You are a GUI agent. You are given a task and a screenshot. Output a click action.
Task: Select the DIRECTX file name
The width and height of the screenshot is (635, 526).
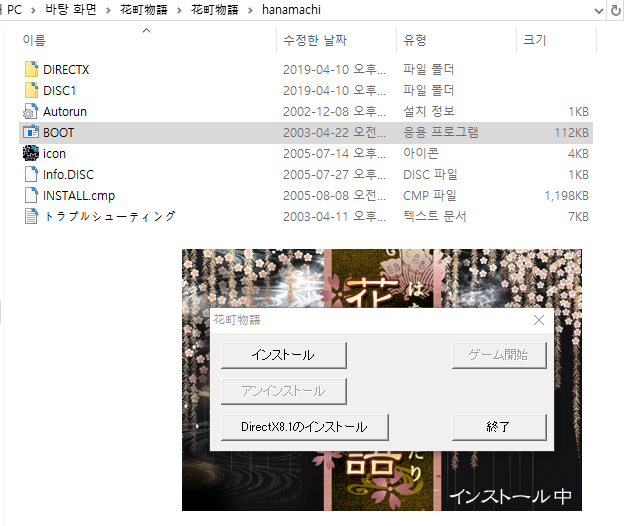[66, 70]
